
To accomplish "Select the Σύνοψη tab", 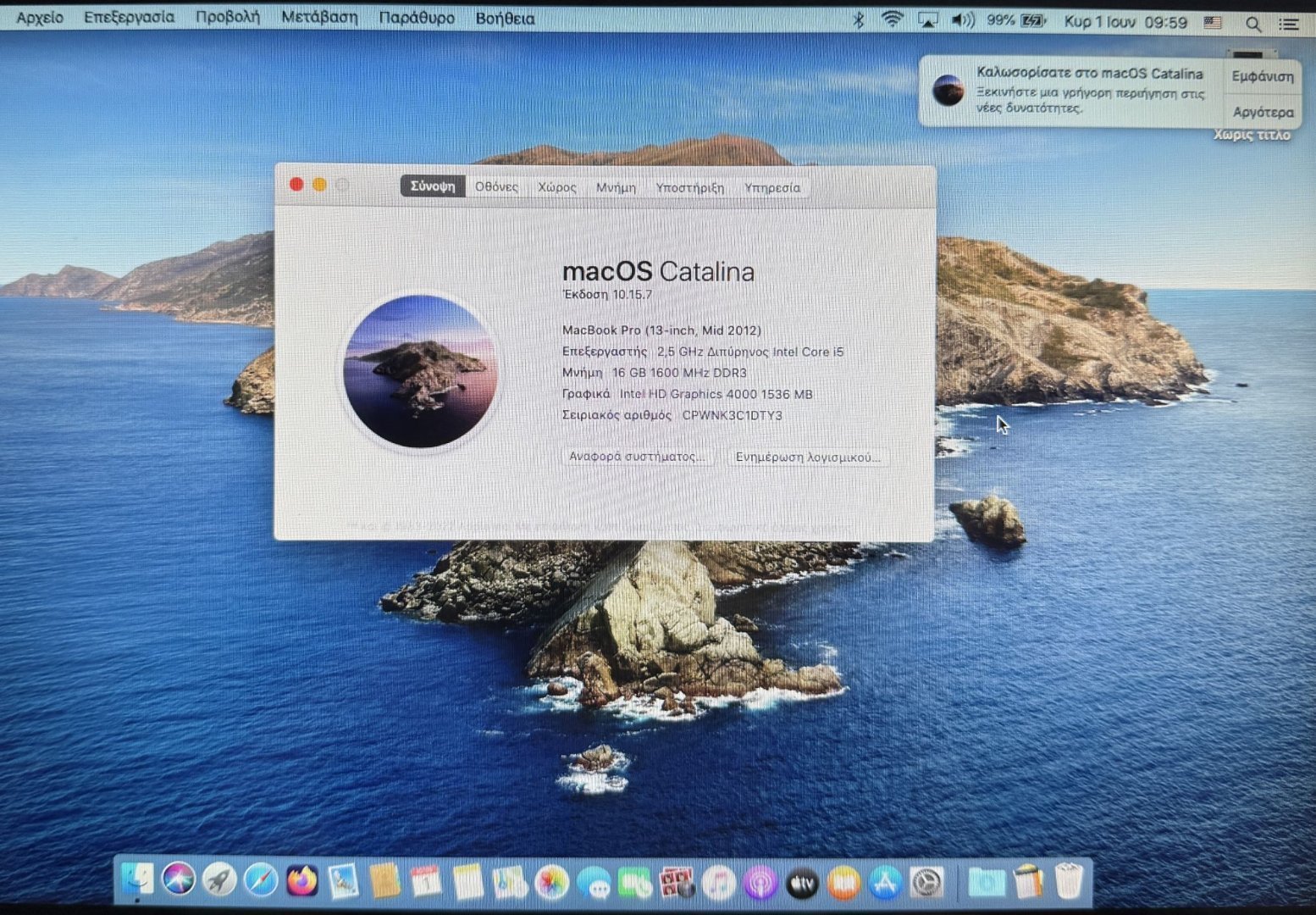I will [x=433, y=186].
